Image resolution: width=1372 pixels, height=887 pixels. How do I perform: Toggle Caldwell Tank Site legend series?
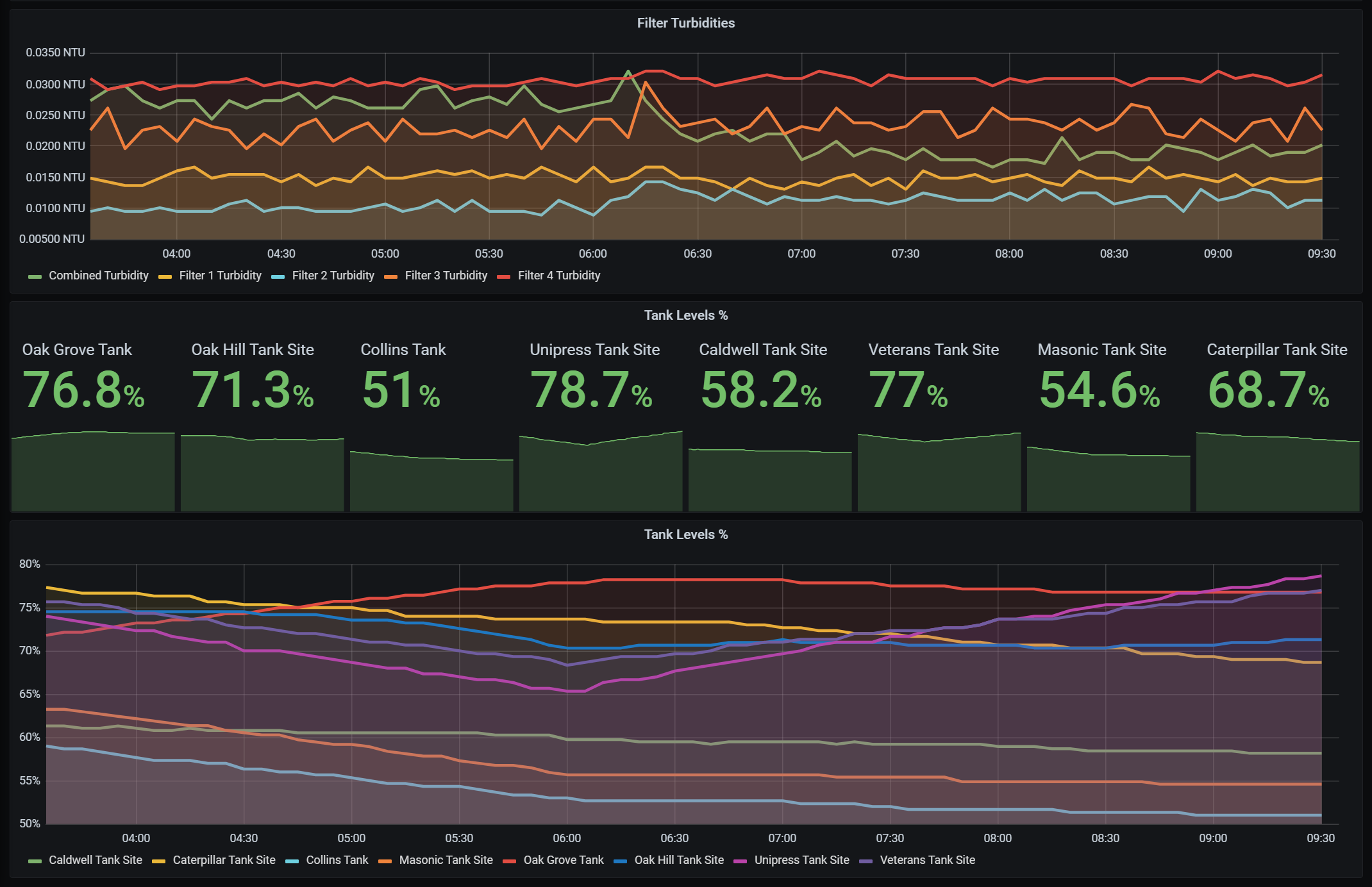point(95,860)
